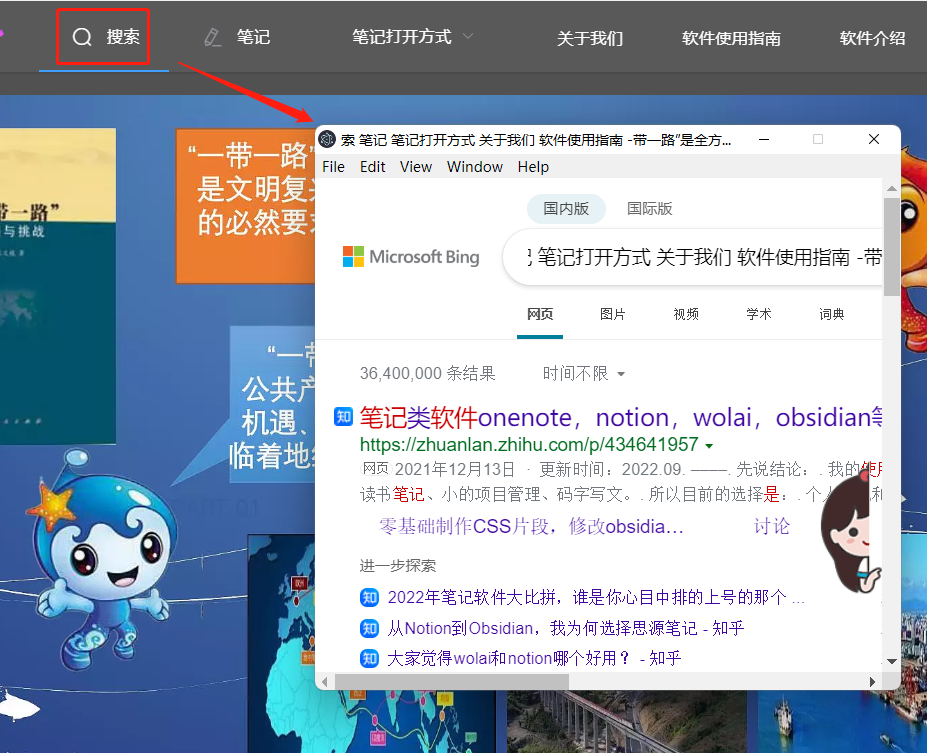Click into the Bing search input box
Image resolution: width=927 pixels, height=753 pixels.
(x=700, y=258)
